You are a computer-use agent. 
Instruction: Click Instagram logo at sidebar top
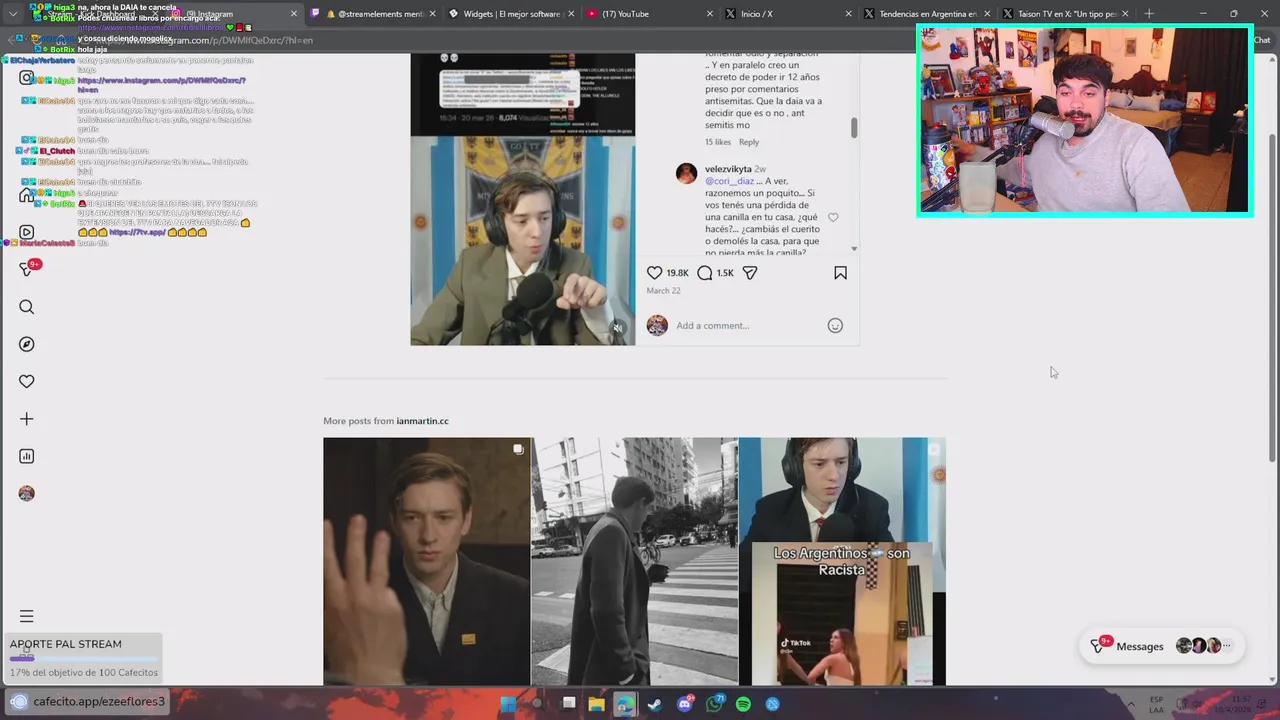pos(27,77)
